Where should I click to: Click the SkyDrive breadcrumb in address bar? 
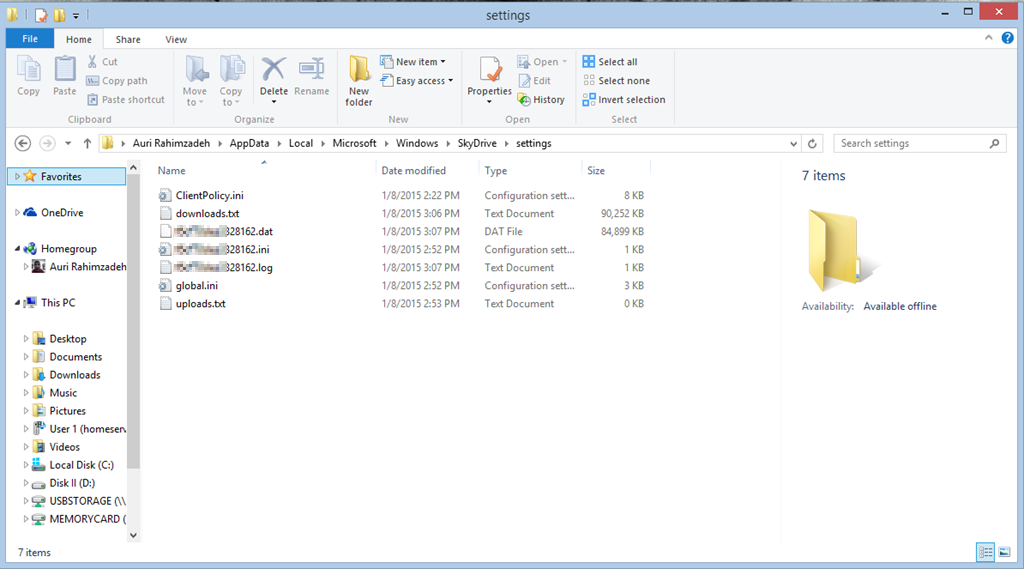click(477, 143)
